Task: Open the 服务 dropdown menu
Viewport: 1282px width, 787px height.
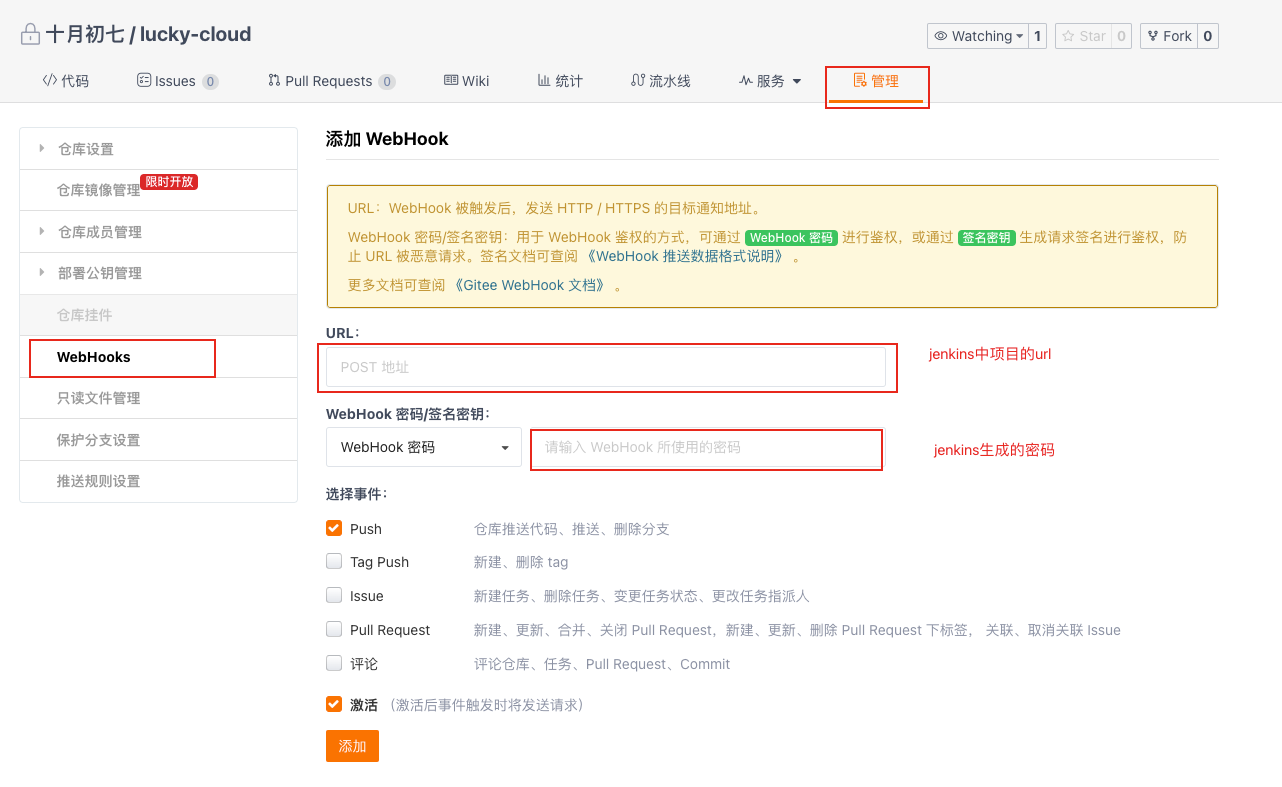Action: point(797,81)
